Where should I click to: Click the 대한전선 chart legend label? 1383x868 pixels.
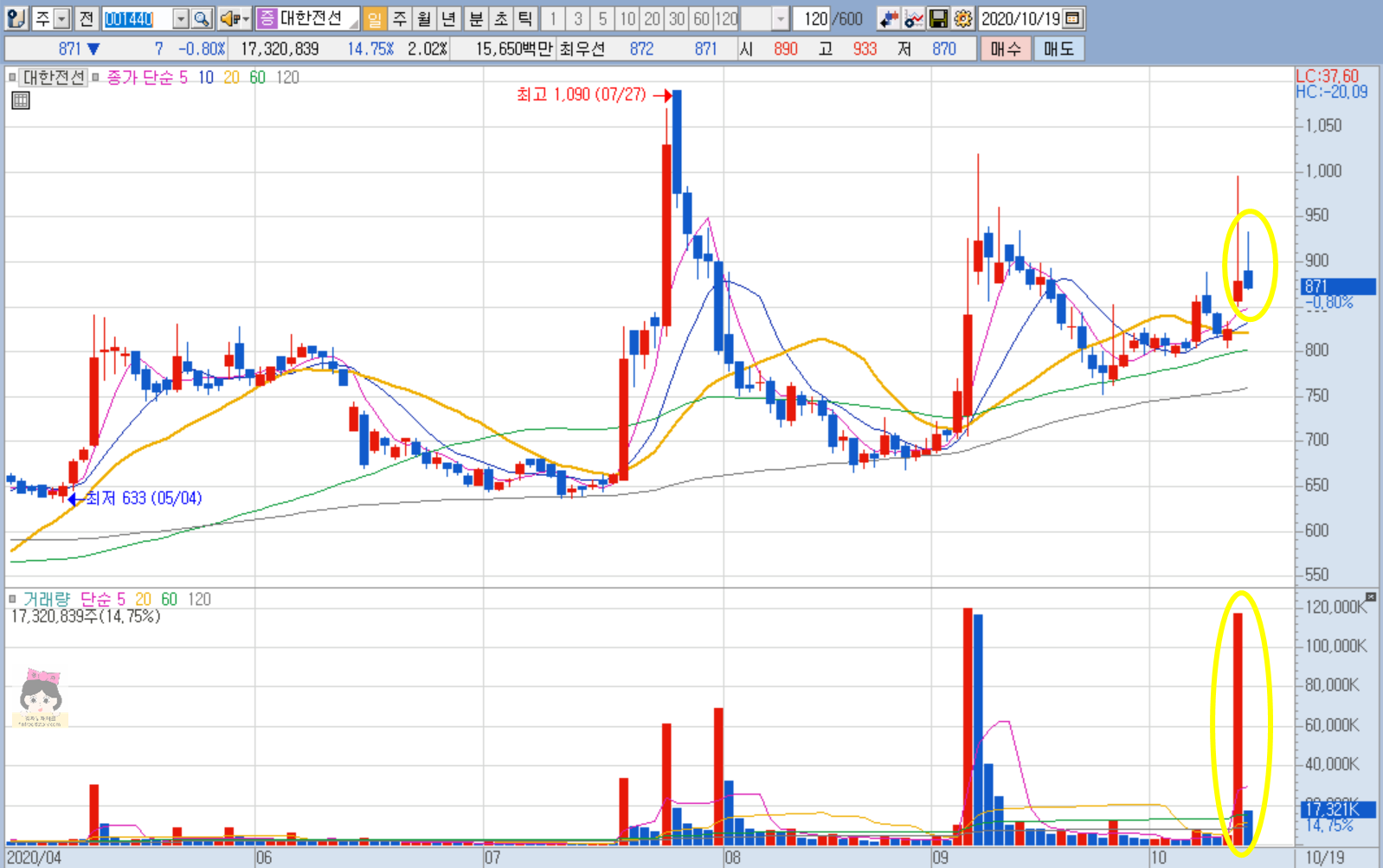(54, 77)
